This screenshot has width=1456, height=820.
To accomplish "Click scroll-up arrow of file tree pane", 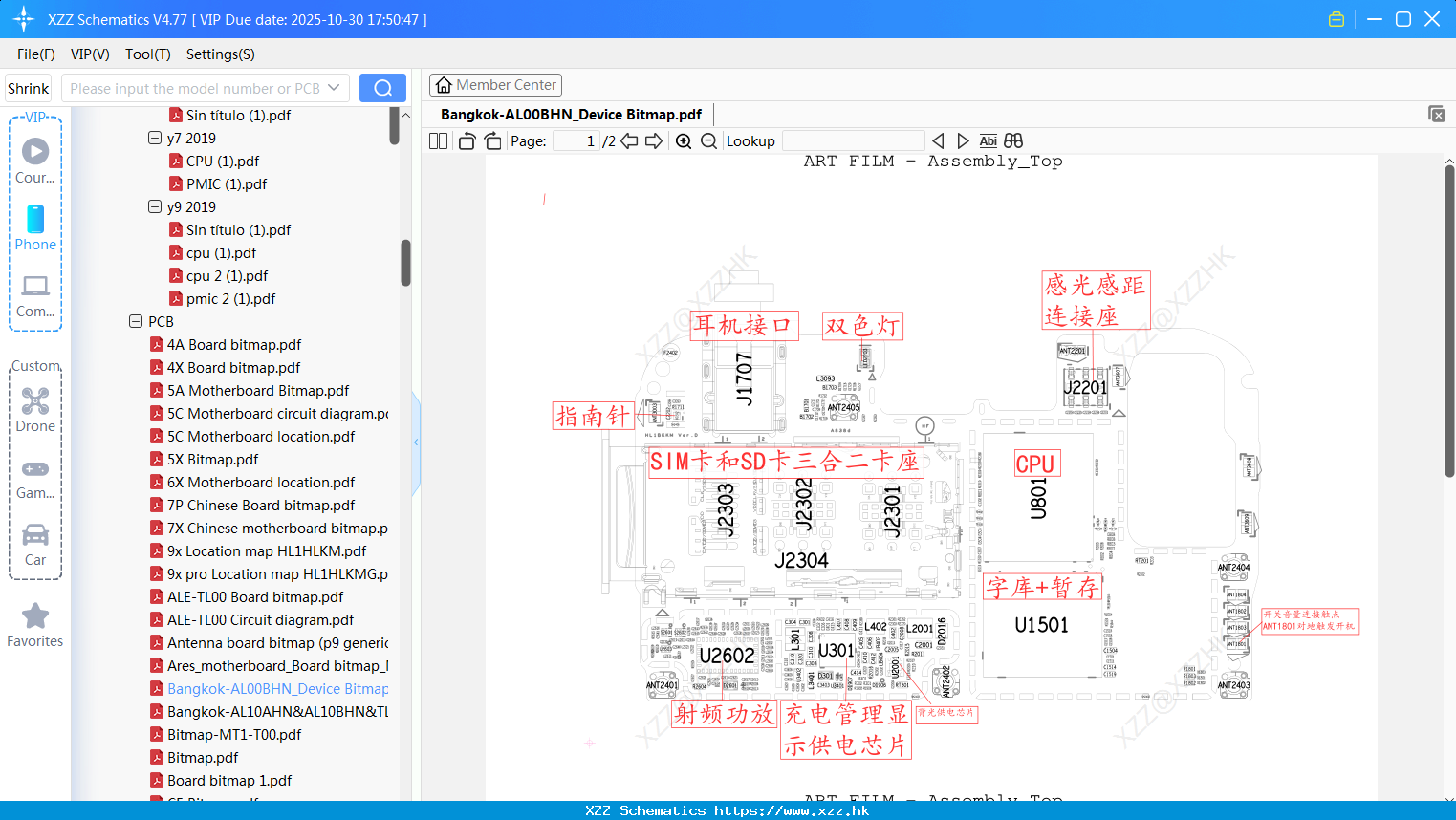I will coord(405,115).
